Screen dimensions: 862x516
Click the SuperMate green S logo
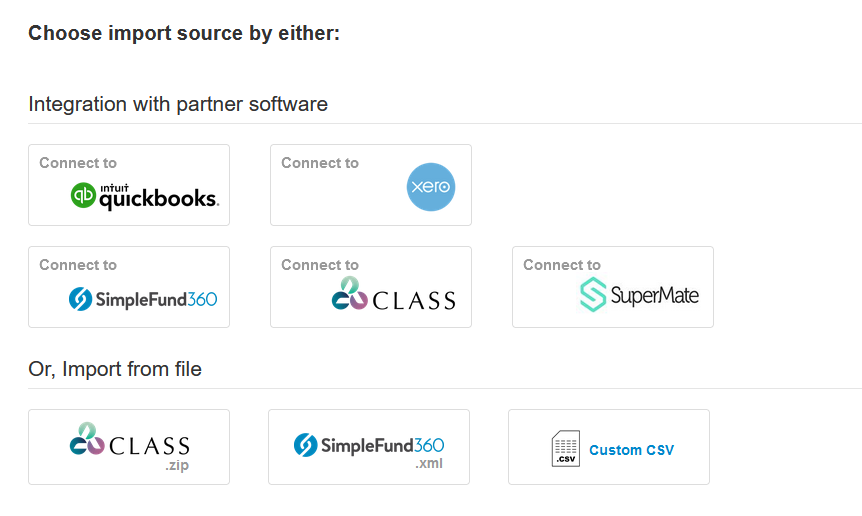(593, 295)
